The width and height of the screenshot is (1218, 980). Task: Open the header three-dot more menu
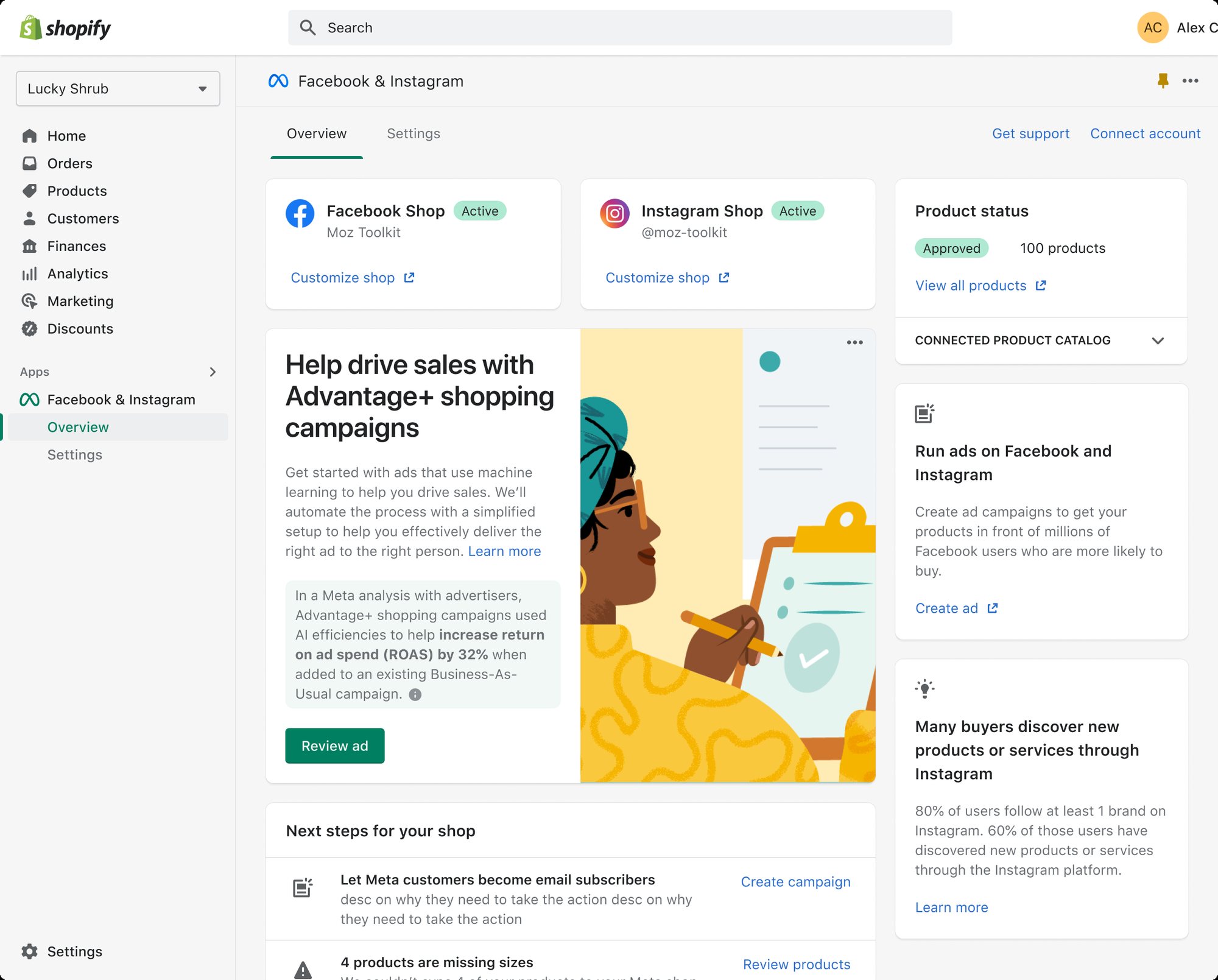(x=1190, y=80)
